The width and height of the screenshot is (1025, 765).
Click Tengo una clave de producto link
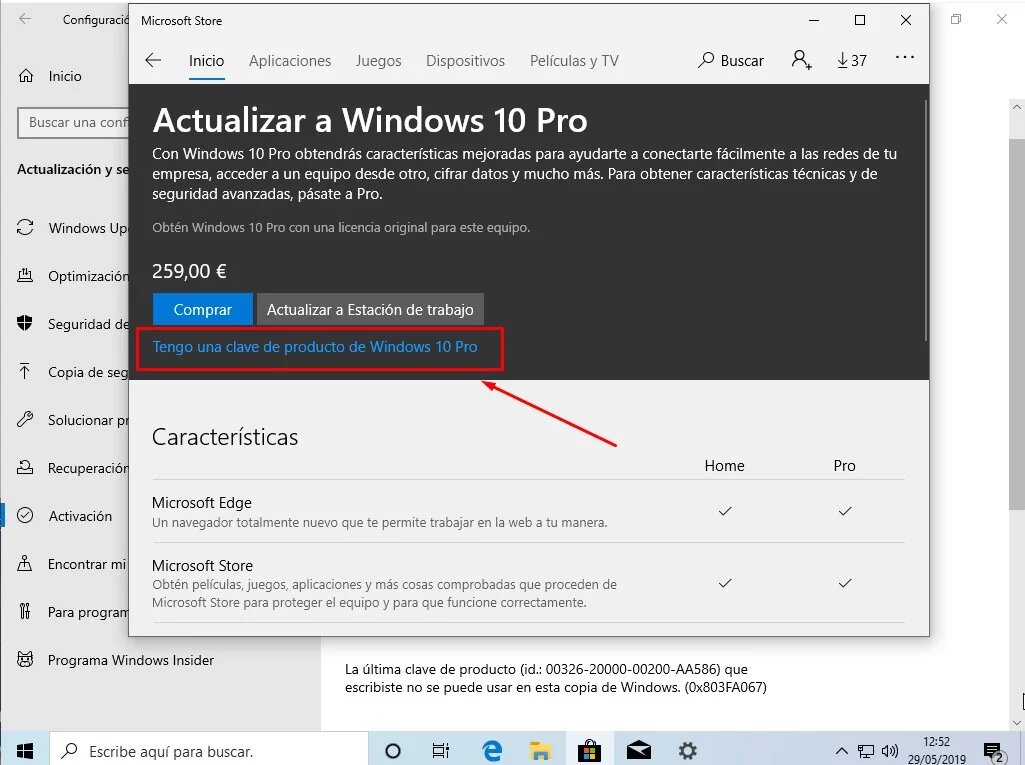pyautogui.click(x=315, y=347)
